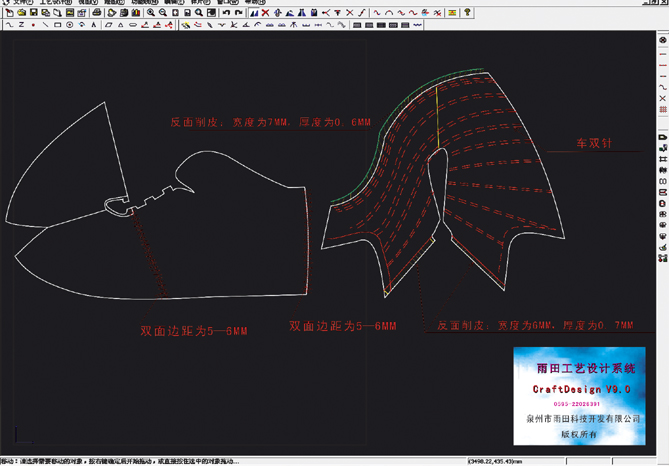Select the zoom out magnifier tool
The width and height of the screenshot is (669, 466).
point(163,13)
